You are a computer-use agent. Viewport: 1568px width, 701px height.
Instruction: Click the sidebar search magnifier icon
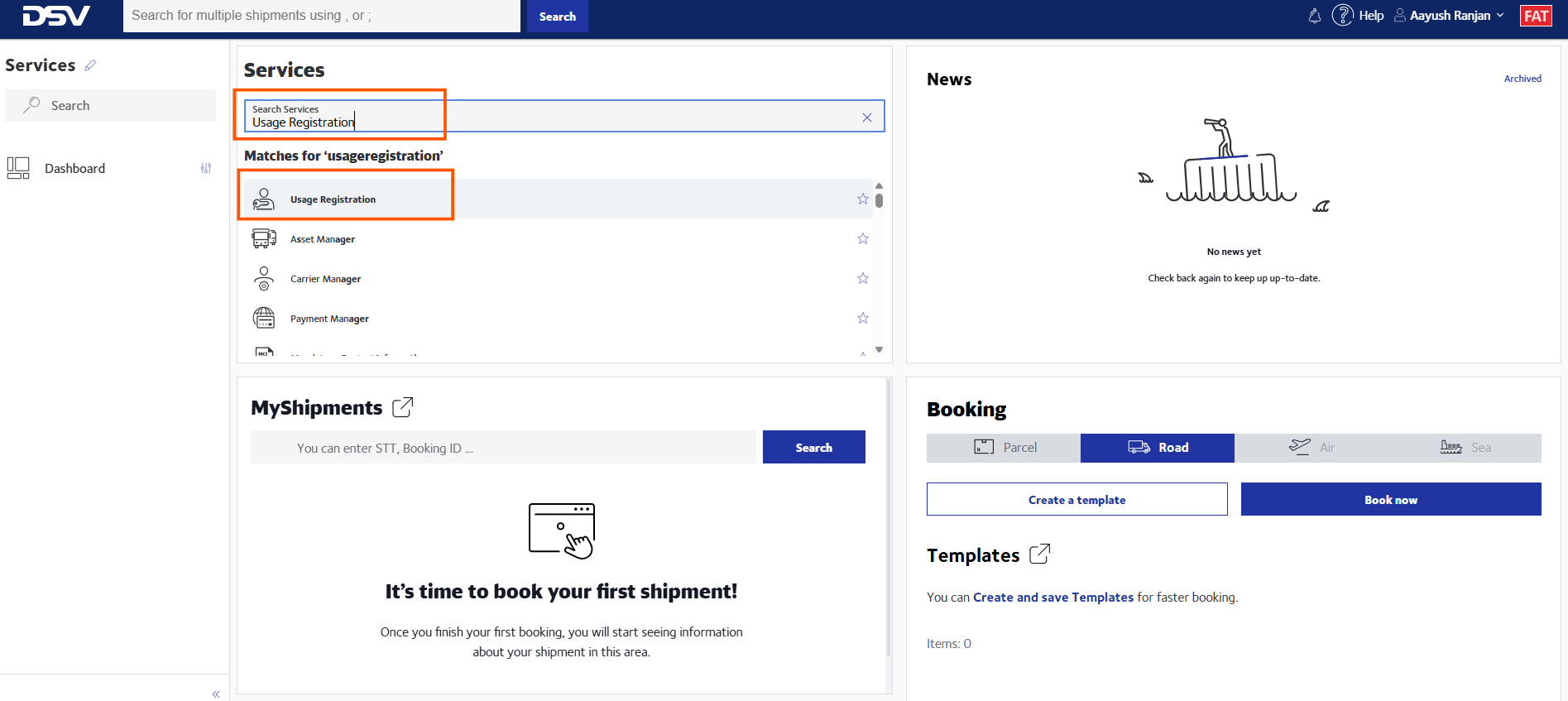tap(31, 105)
